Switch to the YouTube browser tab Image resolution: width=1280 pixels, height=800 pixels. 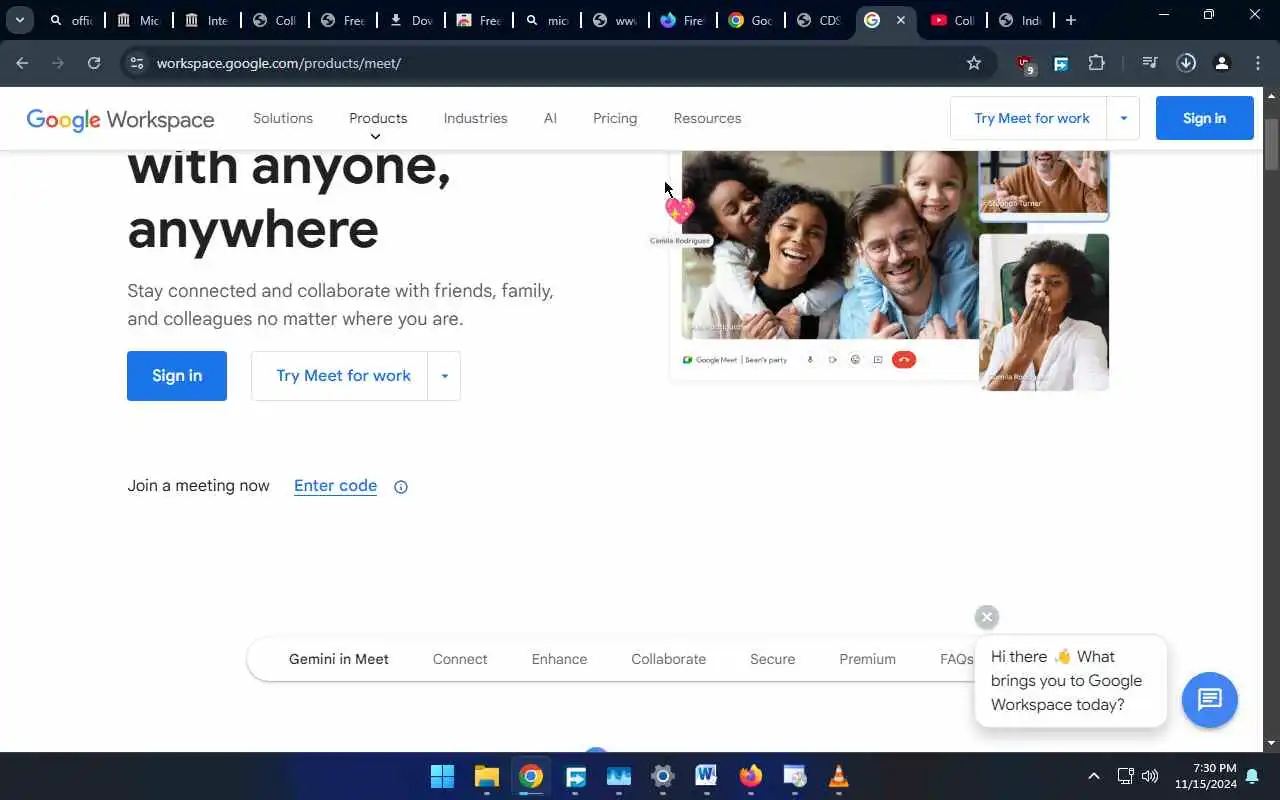(952, 20)
